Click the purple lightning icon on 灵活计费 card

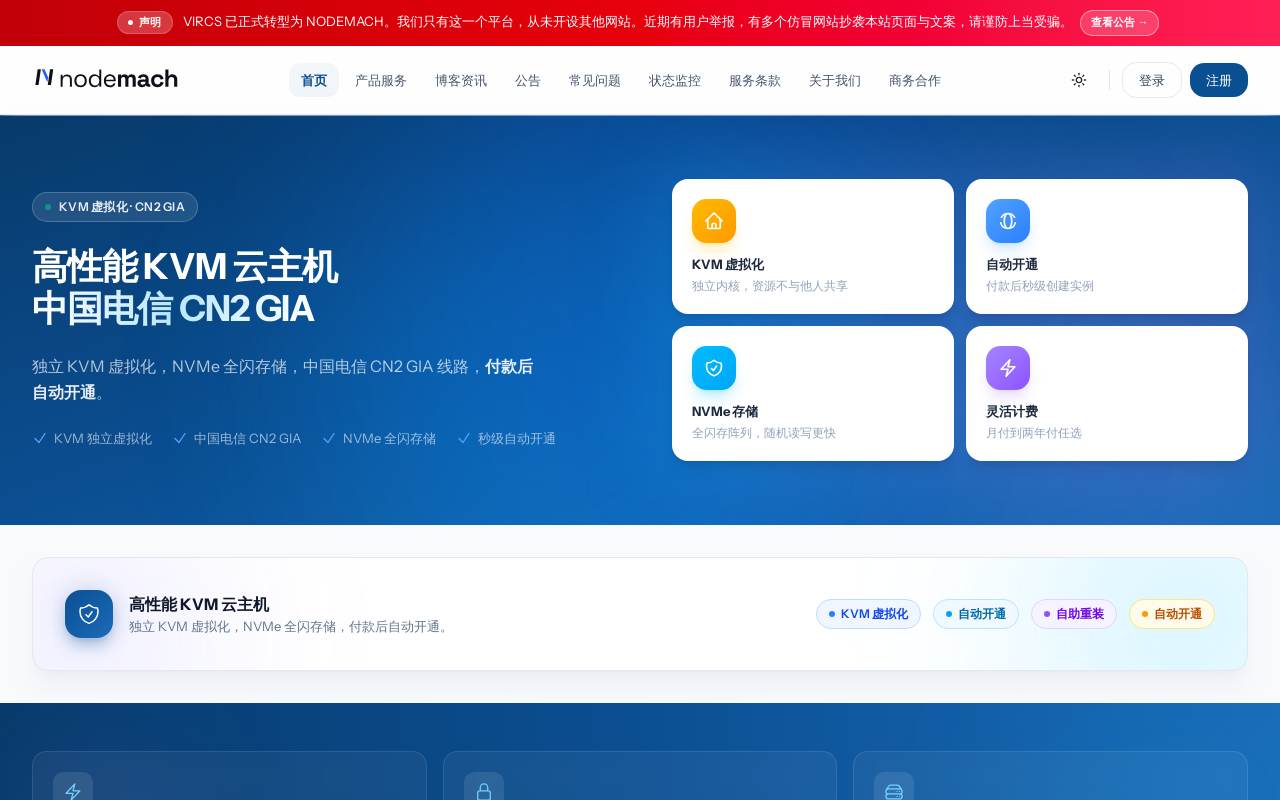[1008, 368]
